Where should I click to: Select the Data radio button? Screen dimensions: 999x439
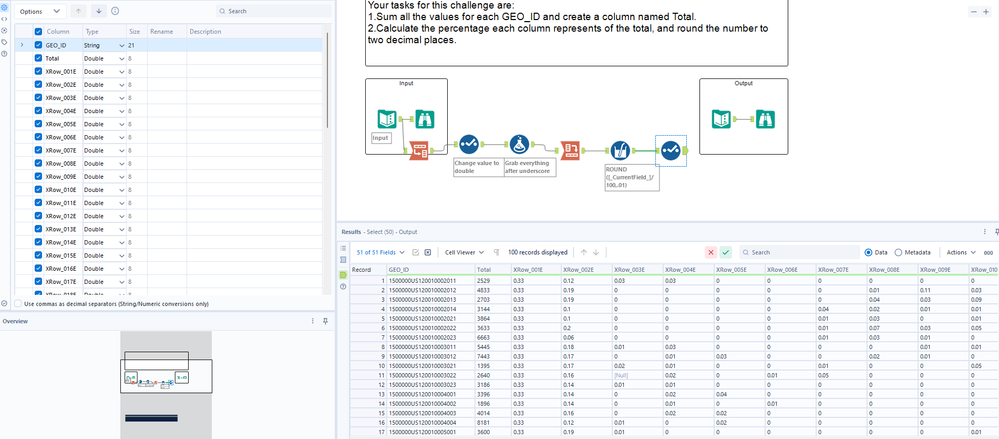(x=868, y=252)
